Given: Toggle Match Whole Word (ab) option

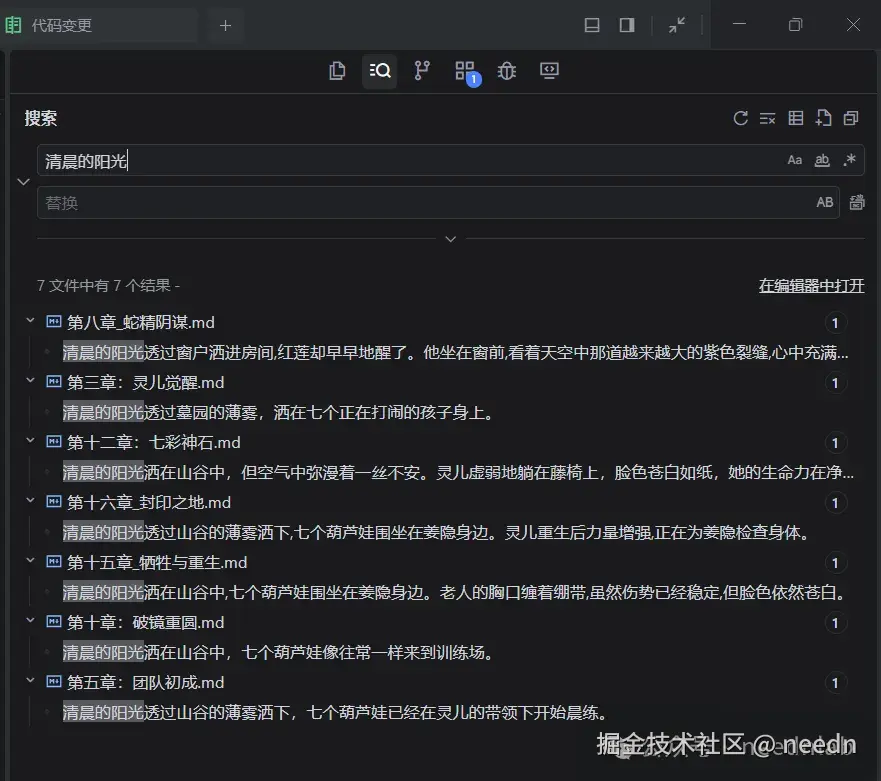Looking at the screenshot, I should pos(822,160).
